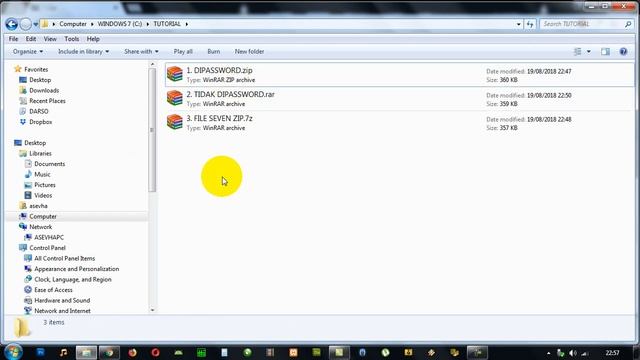Select the 1. DIPASSWORD.zip archive icon
The height and width of the screenshot is (360, 640).
click(x=175, y=74)
